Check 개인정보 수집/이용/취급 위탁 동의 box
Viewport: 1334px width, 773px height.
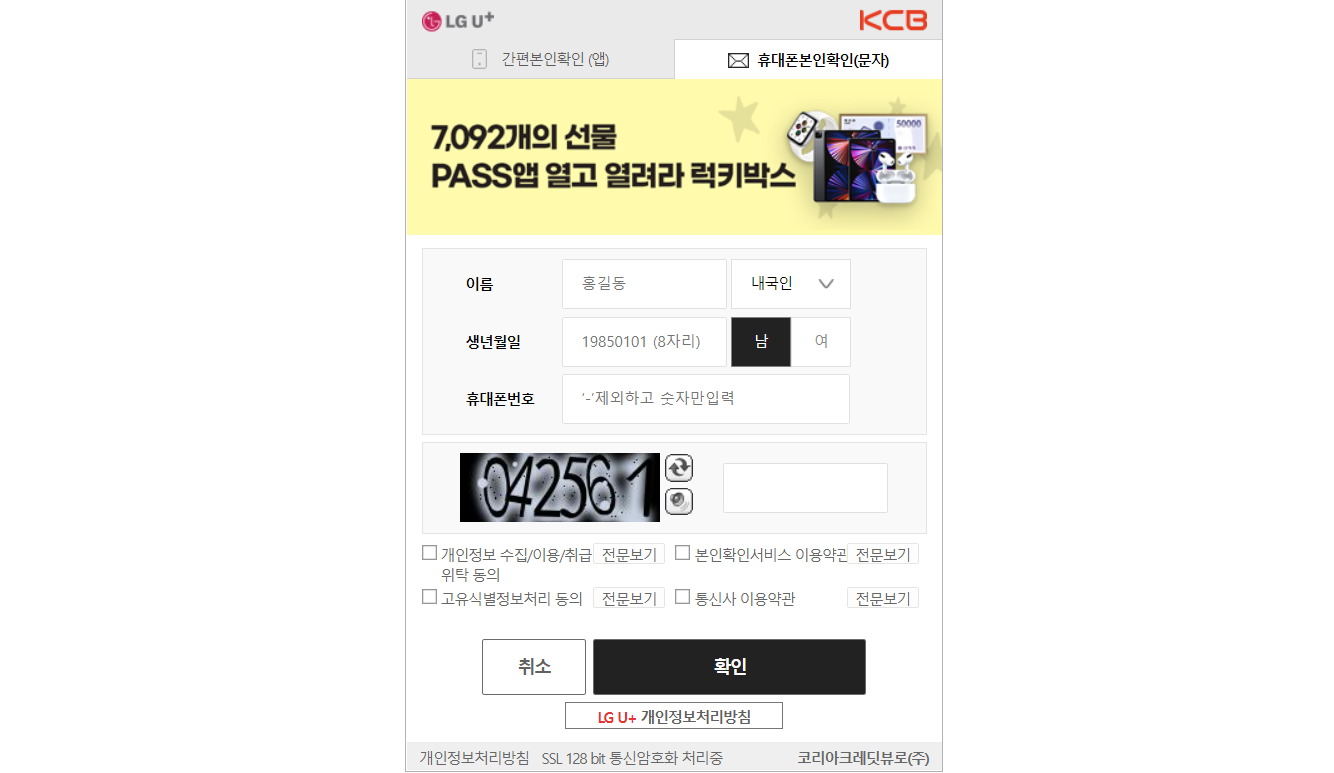pos(430,552)
